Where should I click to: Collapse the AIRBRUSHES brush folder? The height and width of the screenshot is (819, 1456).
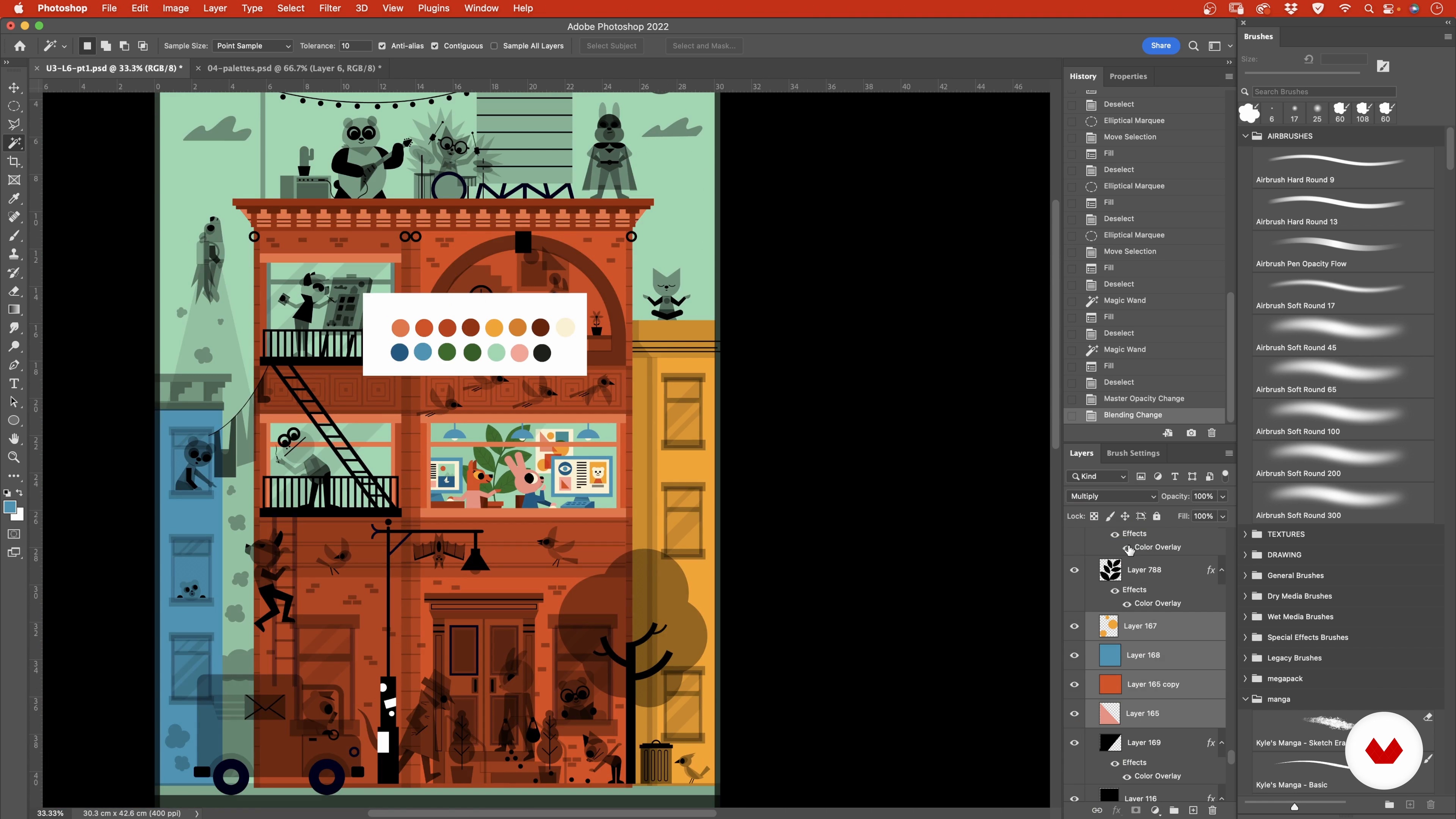click(x=1245, y=136)
